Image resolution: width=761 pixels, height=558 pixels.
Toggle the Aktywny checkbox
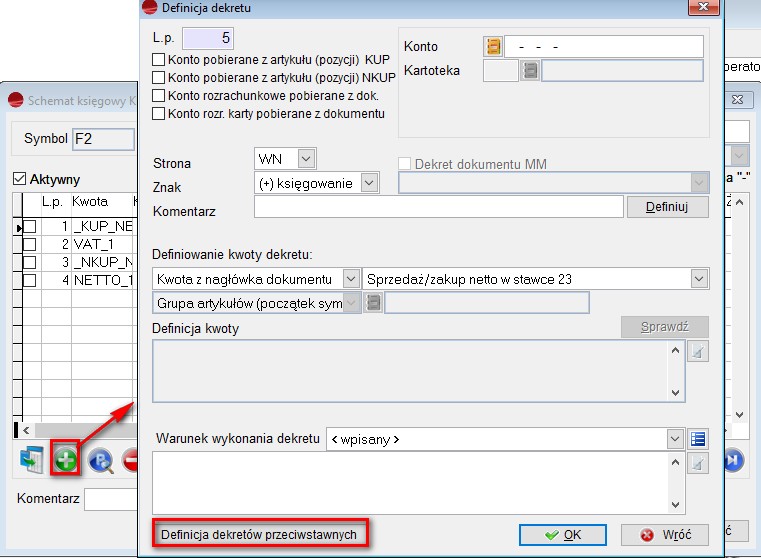click(x=19, y=179)
